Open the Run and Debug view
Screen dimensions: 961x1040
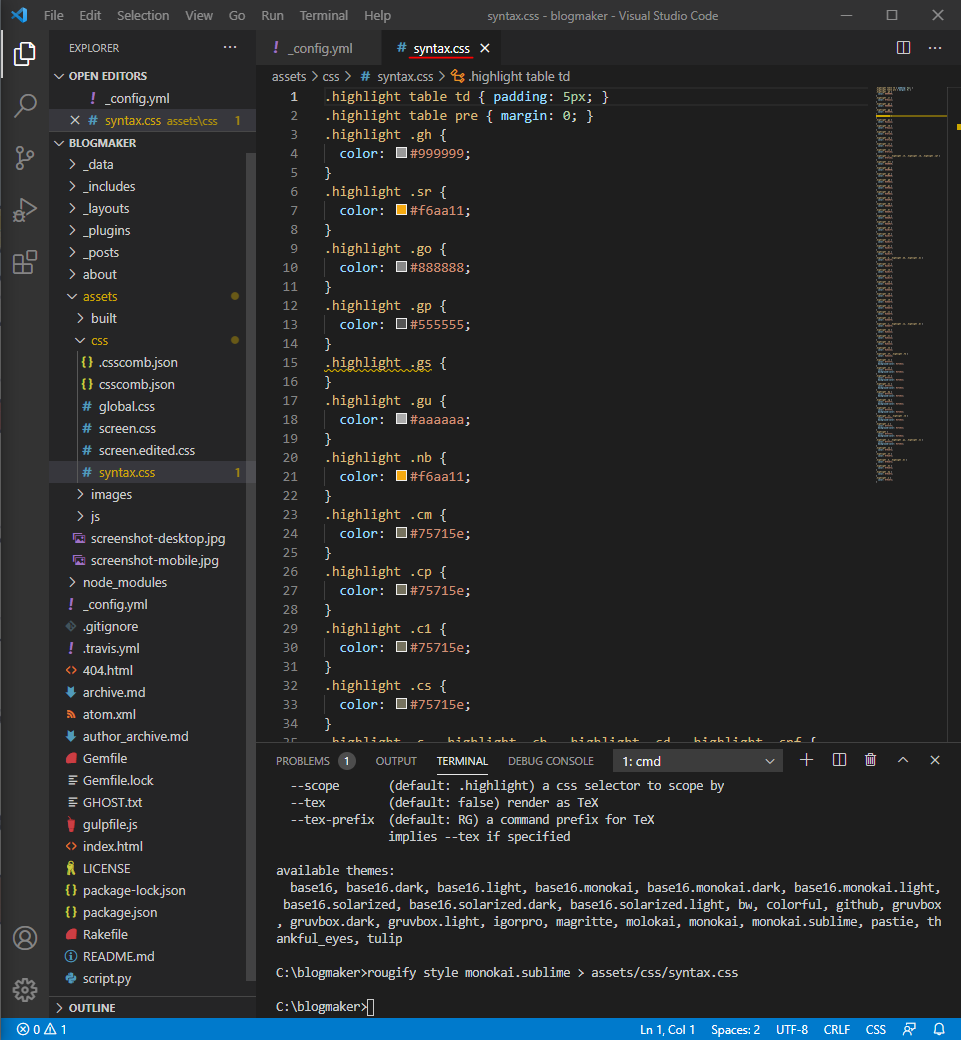coord(25,210)
